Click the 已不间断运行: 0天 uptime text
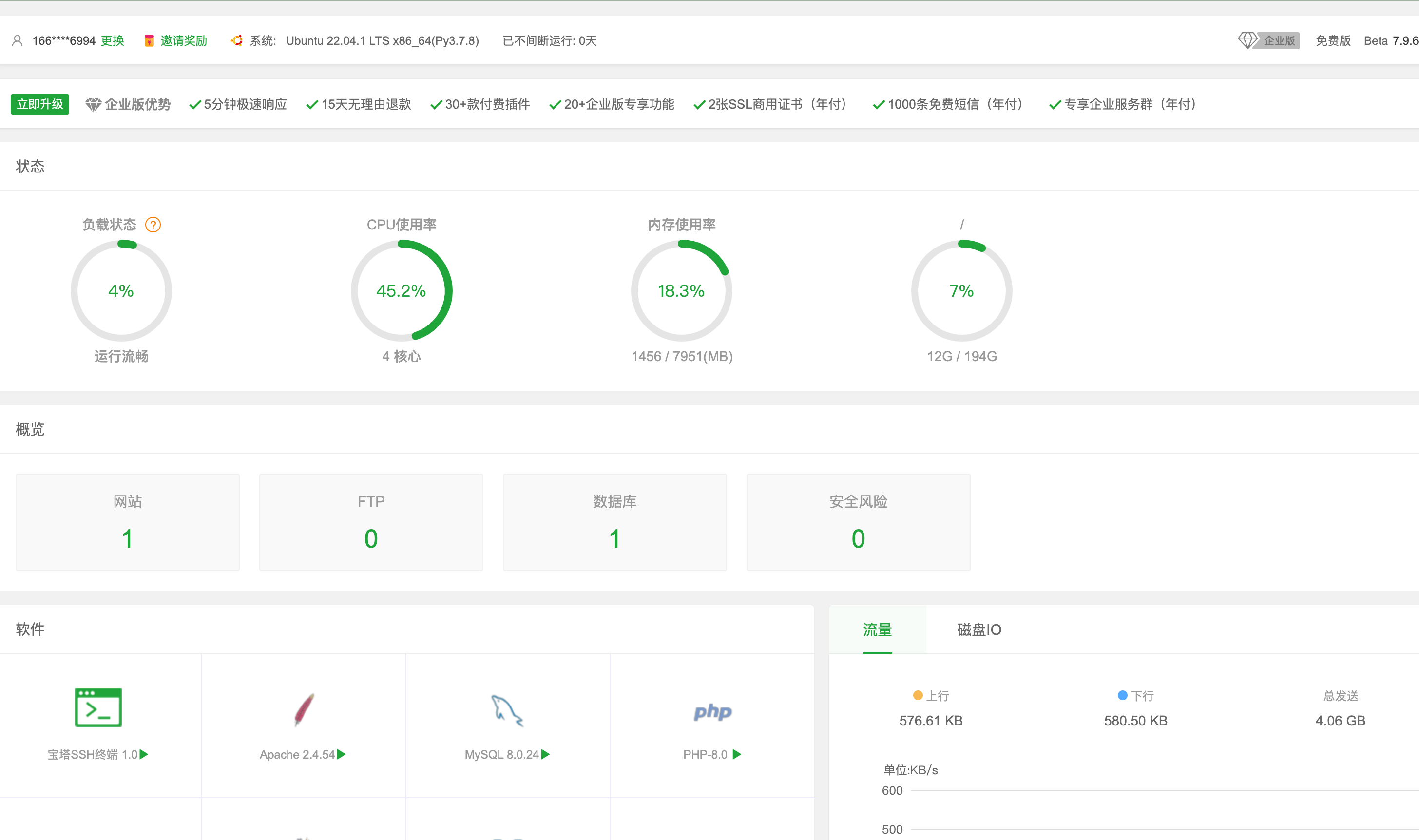Image resolution: width=1419 pixels, height=840 pixels. (550, 41)
